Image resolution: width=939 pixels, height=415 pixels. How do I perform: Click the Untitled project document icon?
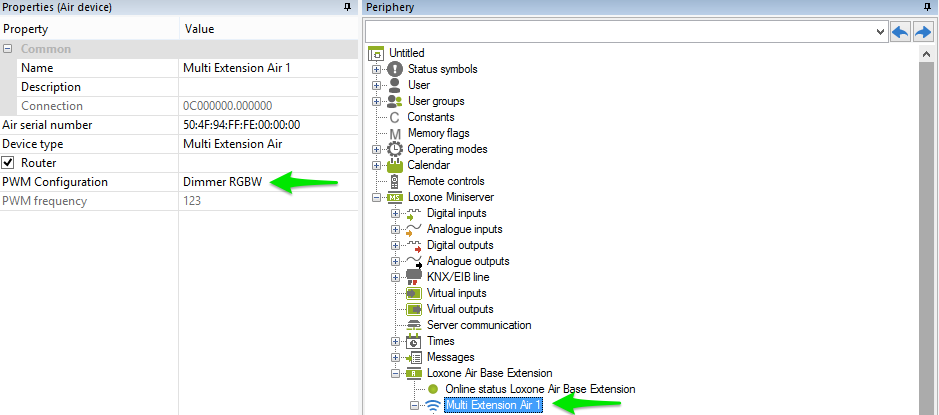click(x=376, y=53)
